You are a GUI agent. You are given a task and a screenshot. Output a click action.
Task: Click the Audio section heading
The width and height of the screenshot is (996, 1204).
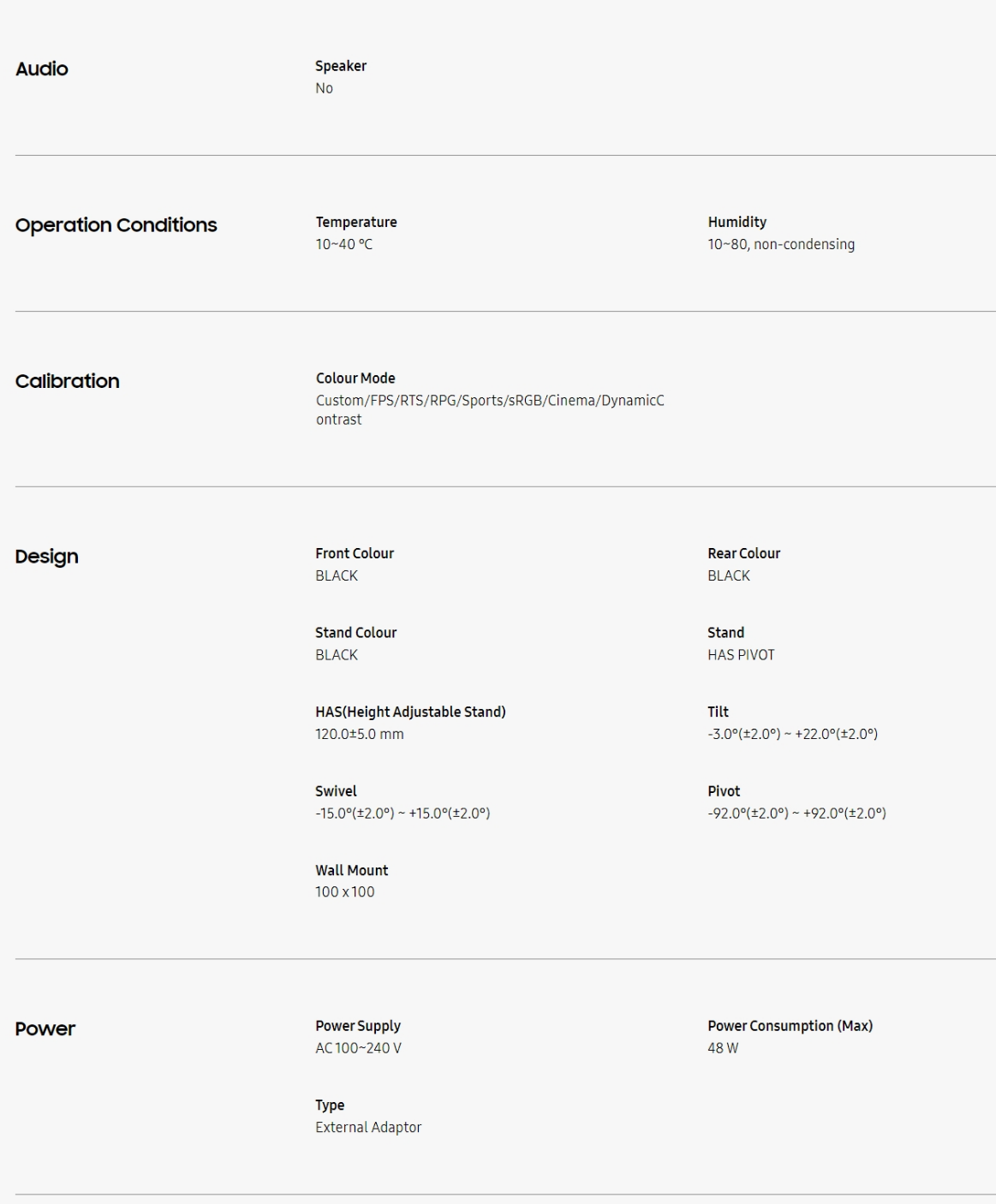click(x=42, y=69)
